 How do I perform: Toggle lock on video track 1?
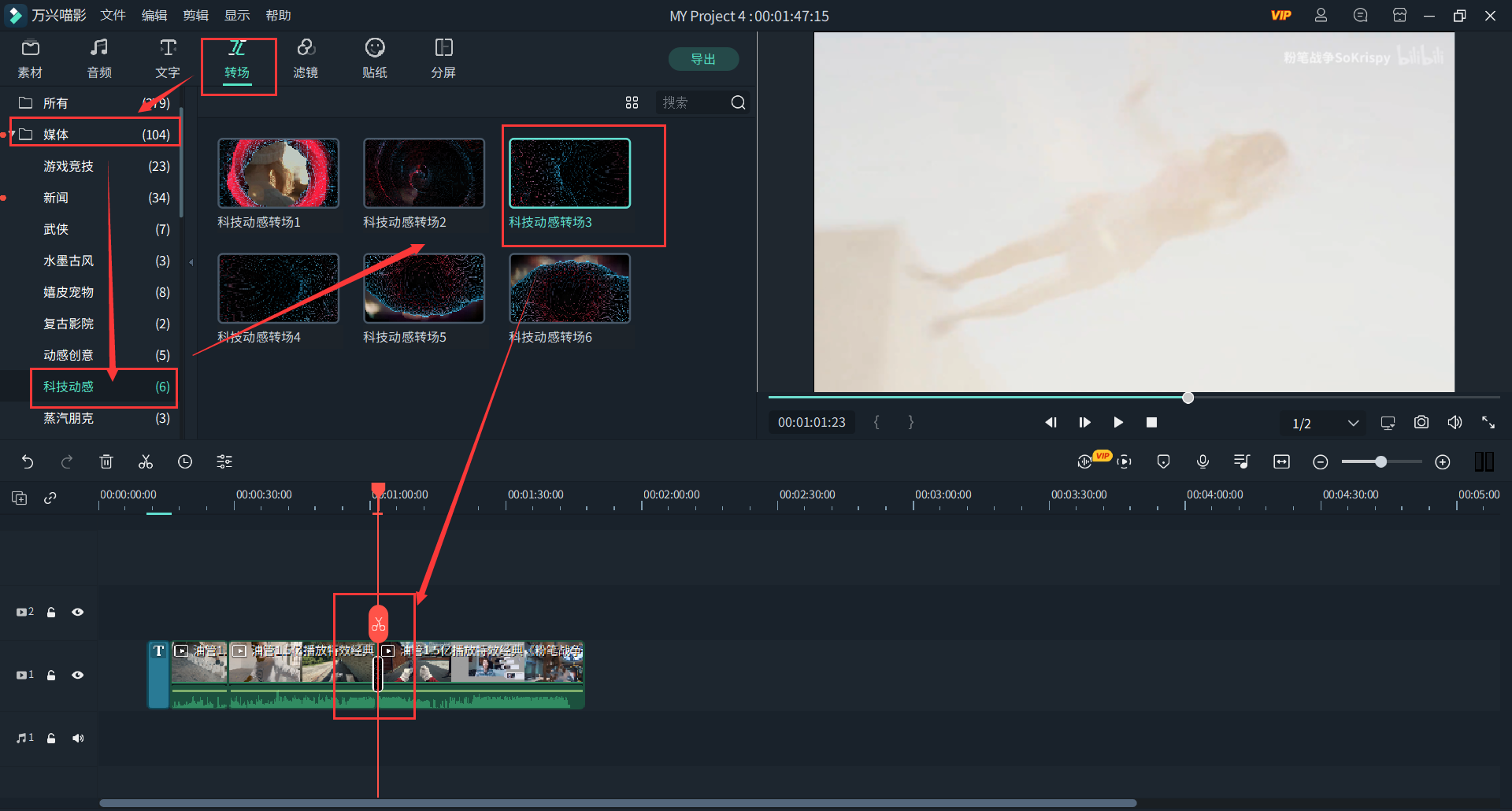coord(51,675)
